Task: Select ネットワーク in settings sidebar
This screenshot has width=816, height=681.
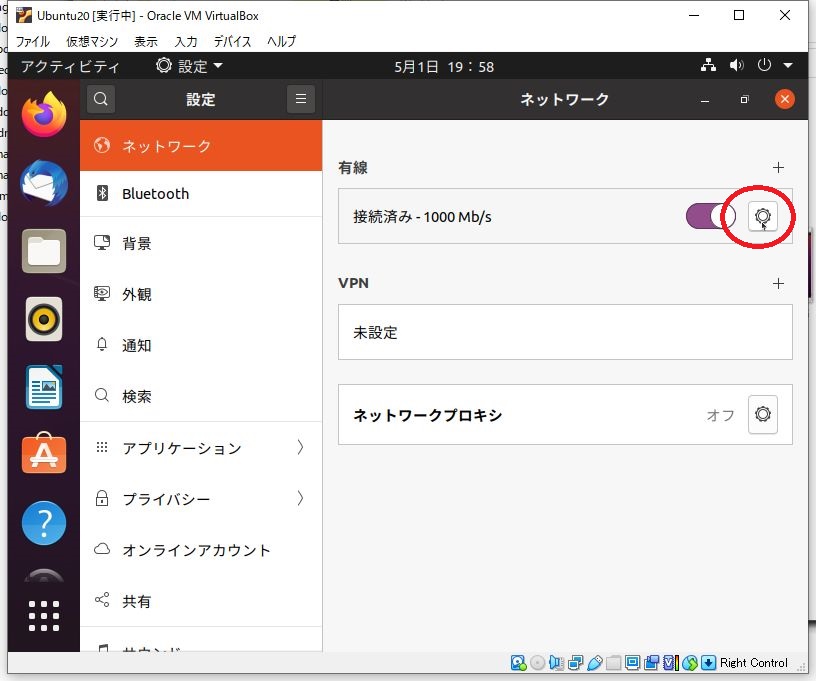Action: point(201,145)
